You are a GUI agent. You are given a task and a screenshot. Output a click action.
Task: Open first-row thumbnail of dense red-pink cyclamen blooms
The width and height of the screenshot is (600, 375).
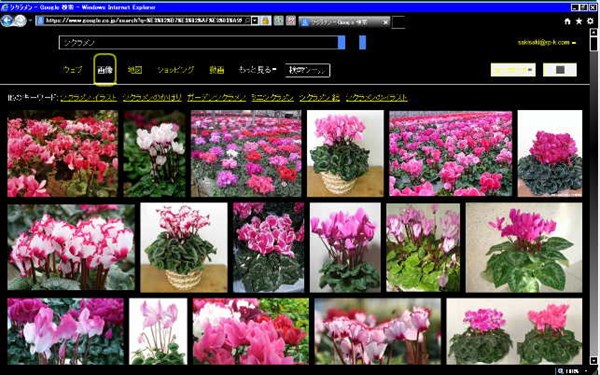tap(63, 153)
